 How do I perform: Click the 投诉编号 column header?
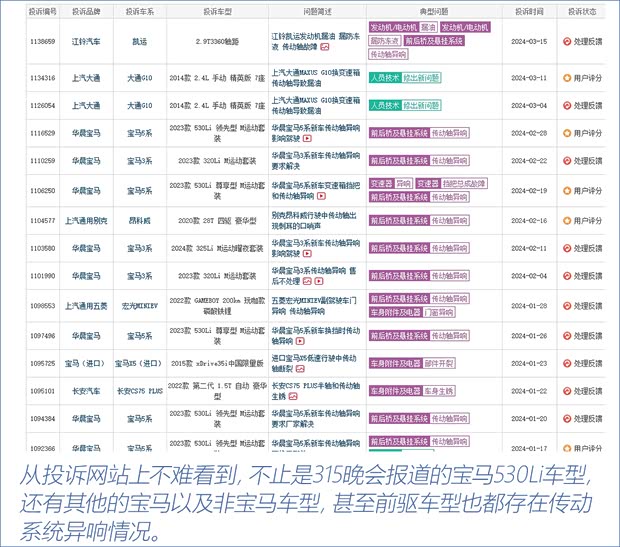[x=43, y=12]
